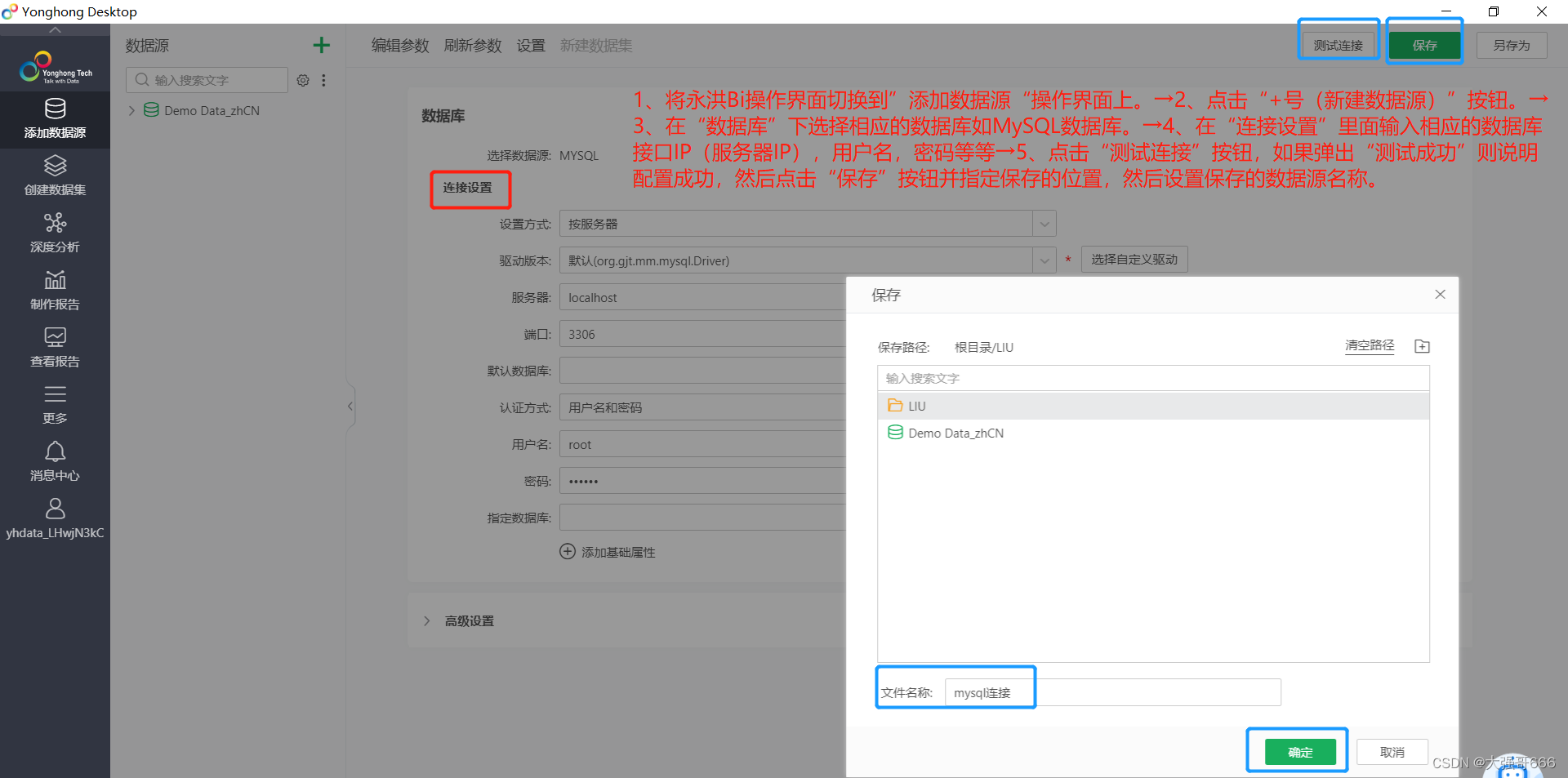Image resolution: width=1568 pixels, height=778 pixels.
Task: Open the 认证方式 combo box
Action: [702, 407]
